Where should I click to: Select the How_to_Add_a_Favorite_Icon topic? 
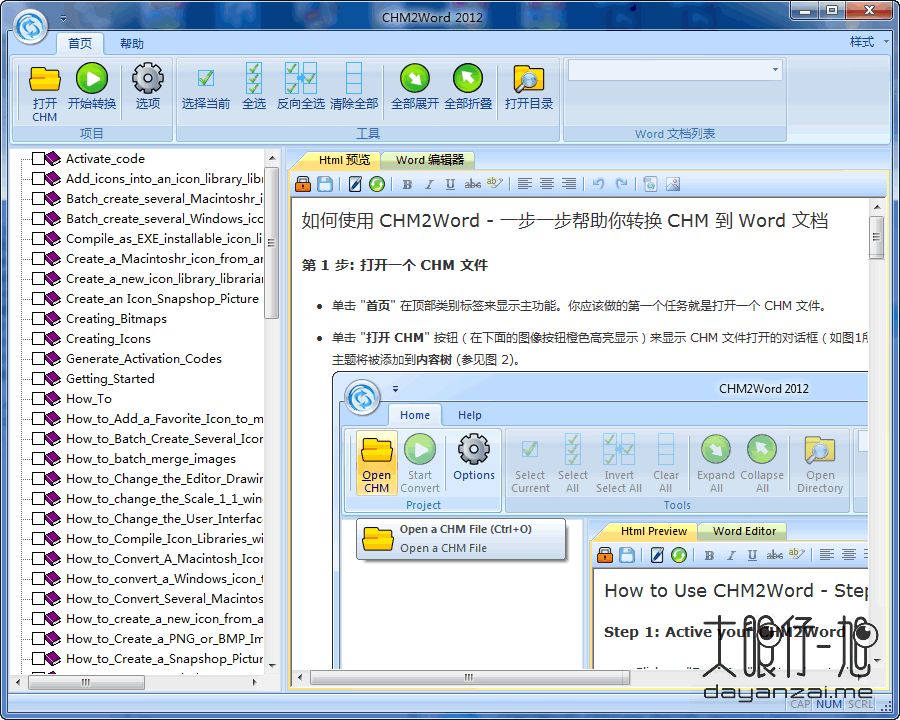tap(164, 419)
